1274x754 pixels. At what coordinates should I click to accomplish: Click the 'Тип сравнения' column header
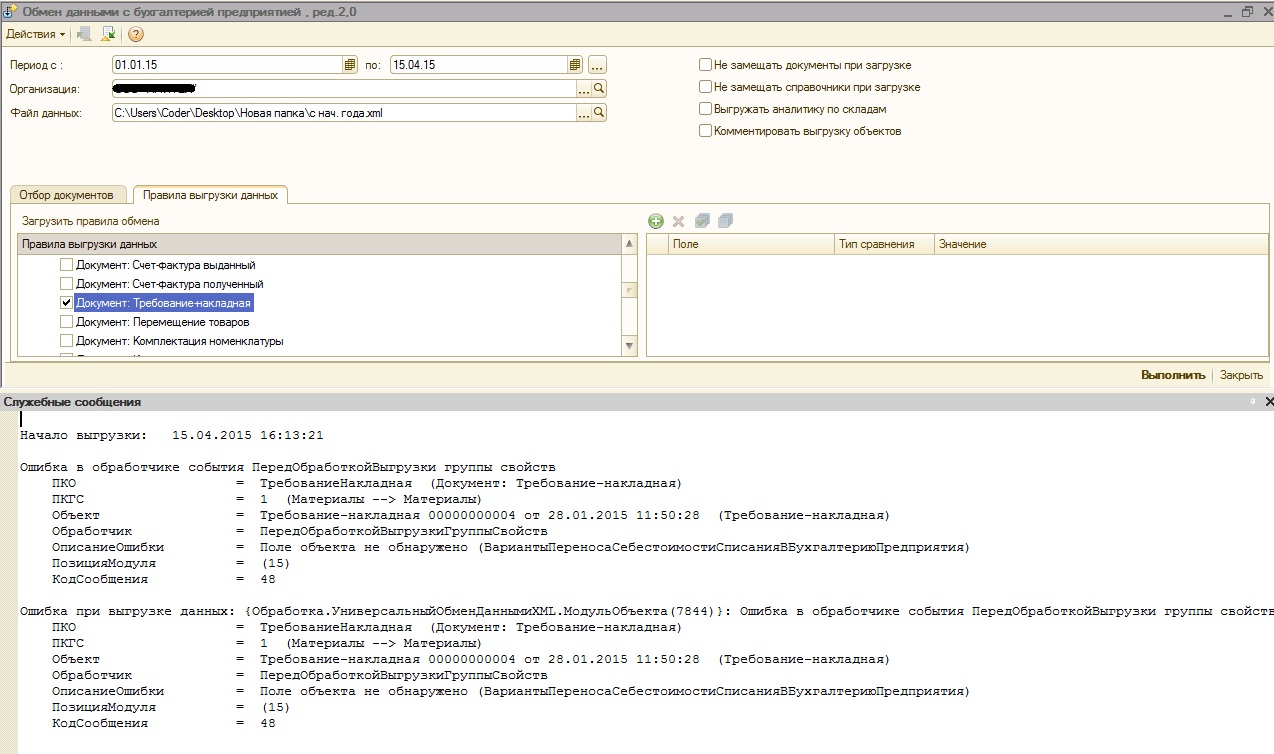pyautogui.click(x=877, y=244)
